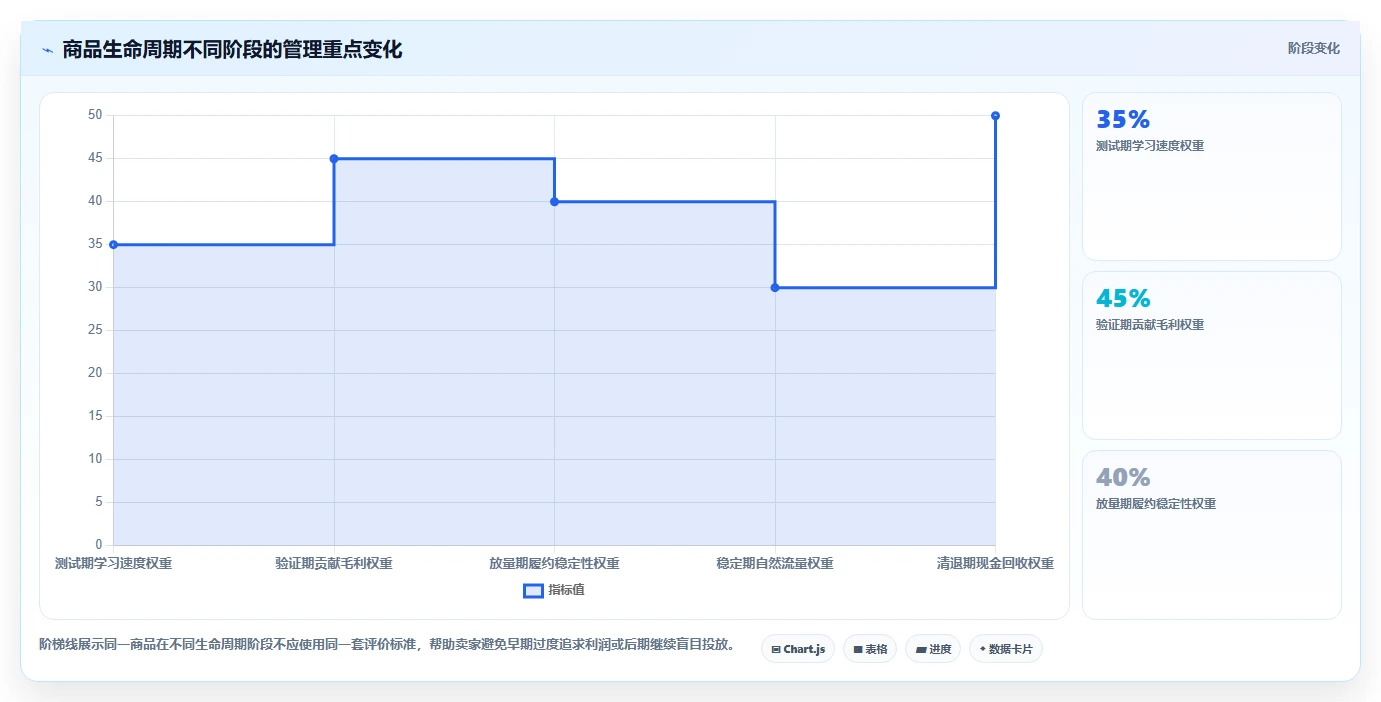Click x-axis label 放量期履约稳定性权重

tap(554, 563)
